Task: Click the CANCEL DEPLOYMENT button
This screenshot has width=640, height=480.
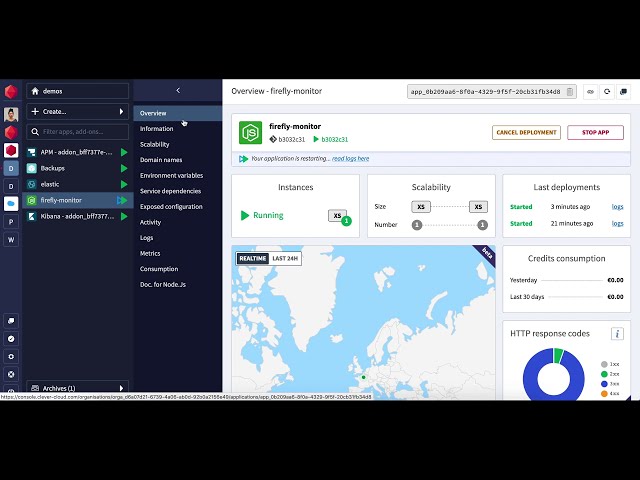Action: [526, 133]
